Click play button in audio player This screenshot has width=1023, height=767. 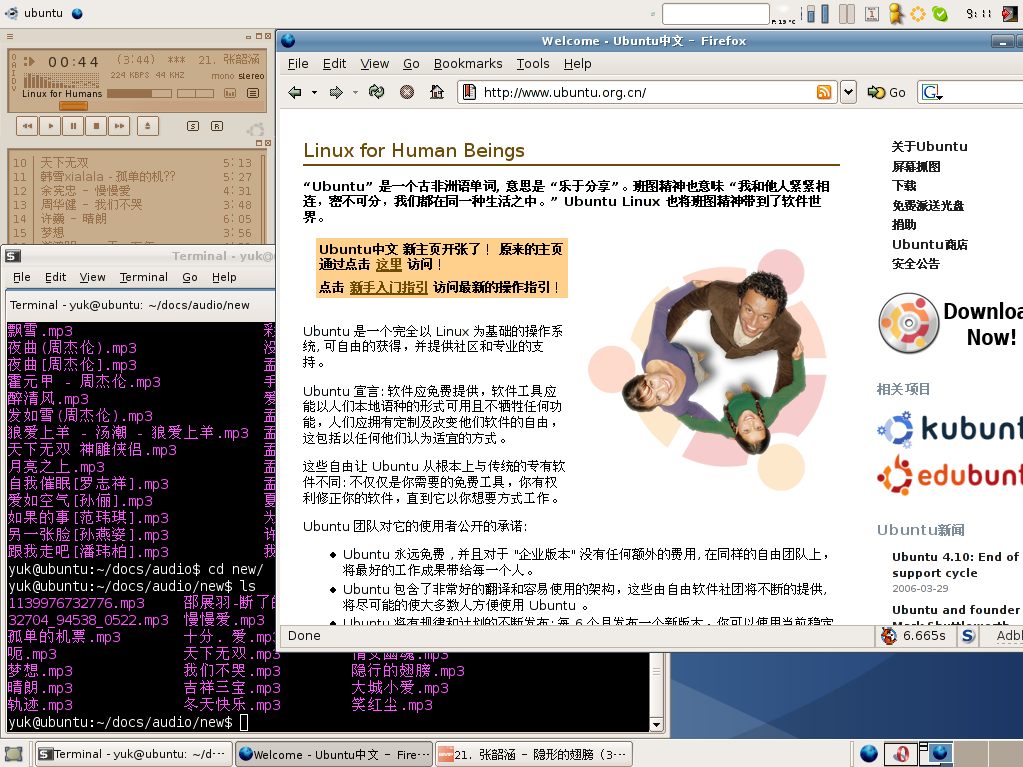(x=50, y=126)
